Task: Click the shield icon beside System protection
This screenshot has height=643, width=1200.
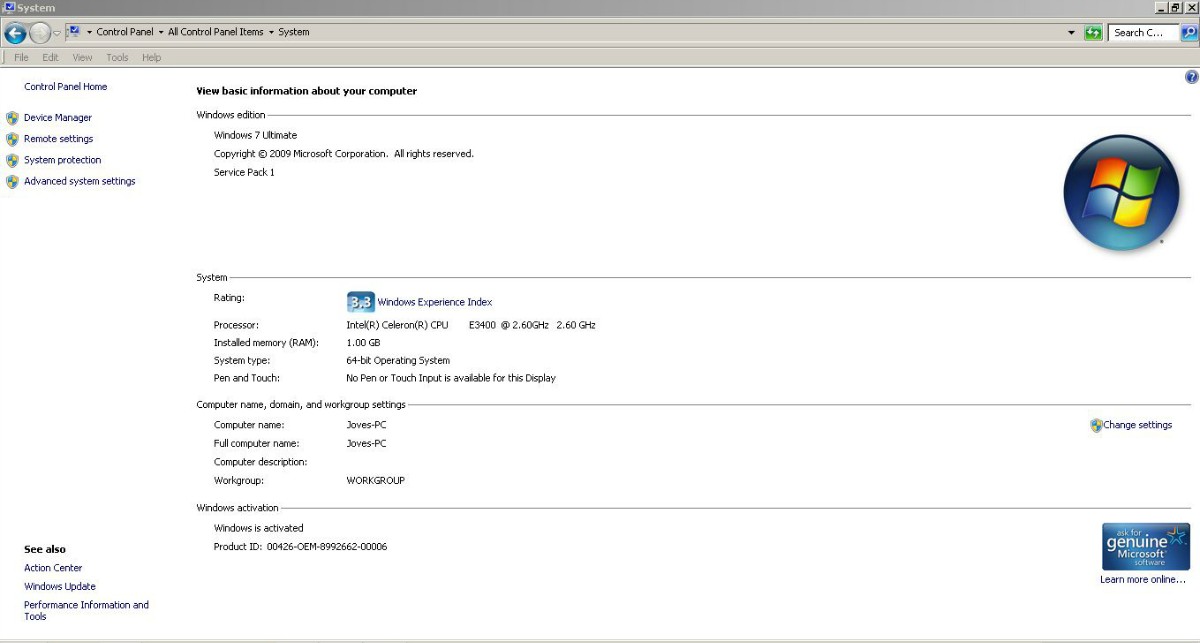Action: (x=12, y=160)
